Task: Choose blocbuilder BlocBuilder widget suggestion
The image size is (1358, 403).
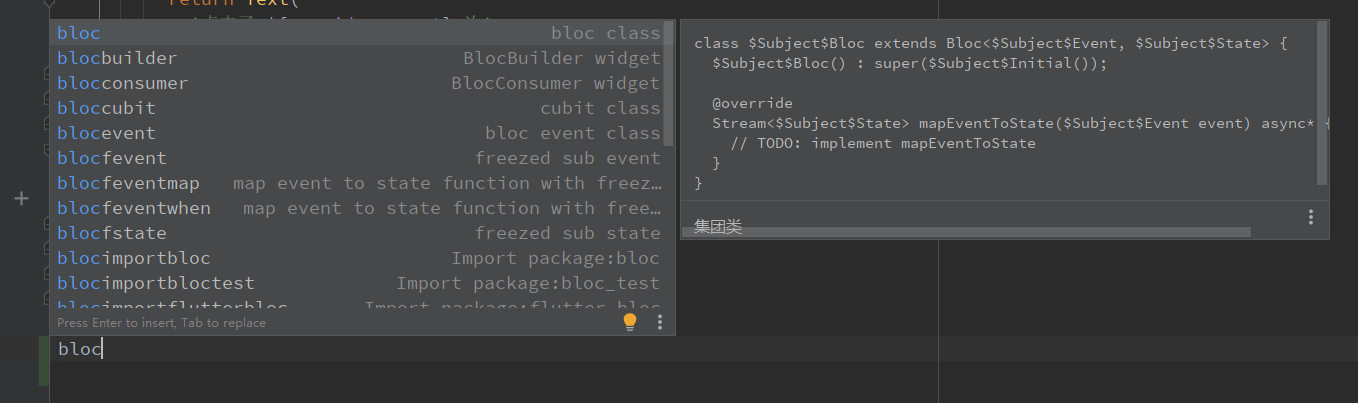Action: click(x=358, y=58)
